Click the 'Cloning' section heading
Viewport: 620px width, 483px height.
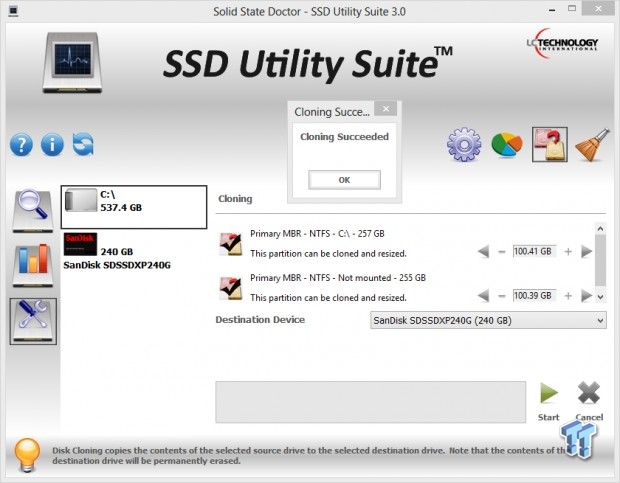[x=235, y=199]
